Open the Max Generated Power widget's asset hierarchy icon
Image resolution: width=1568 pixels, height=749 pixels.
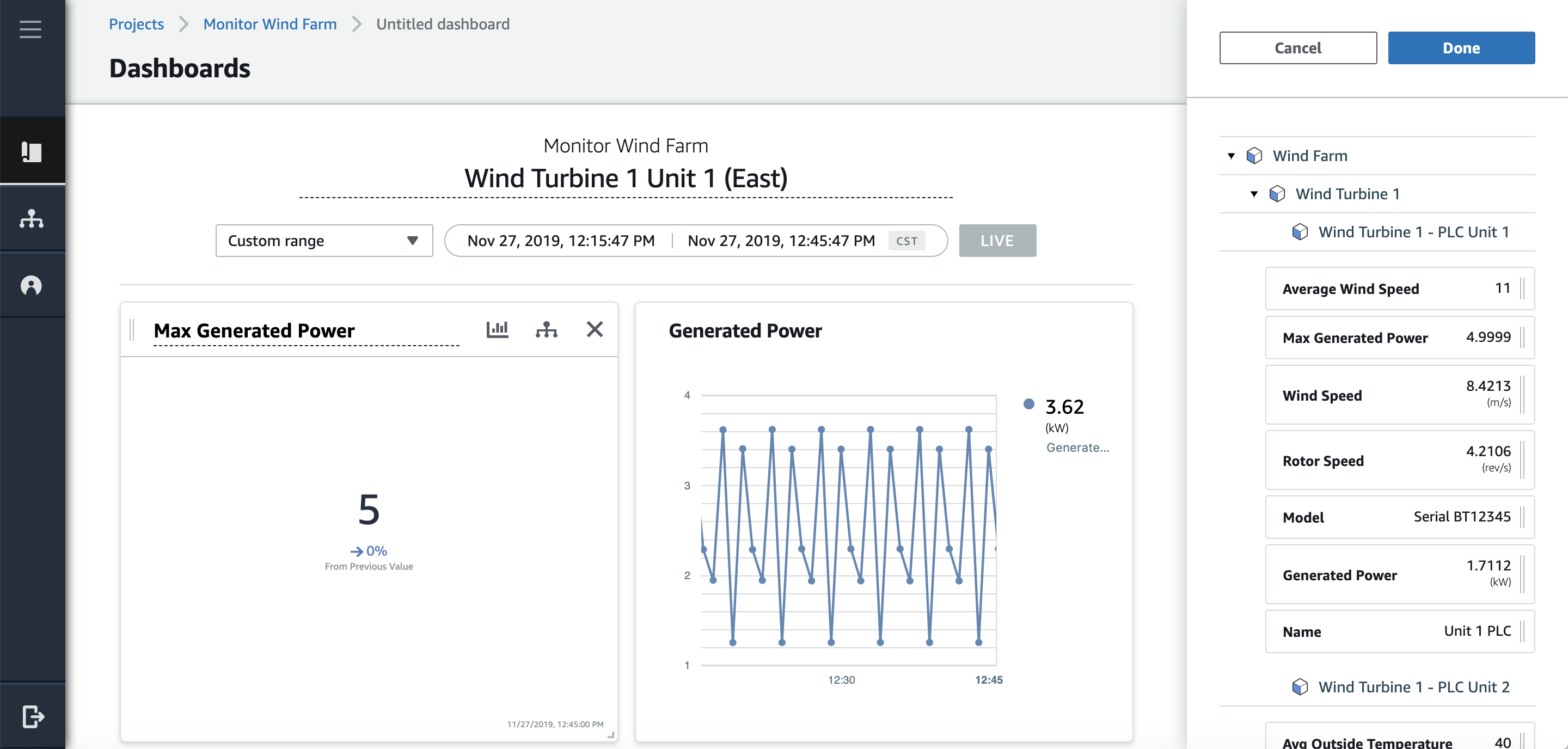coord(546,330)
